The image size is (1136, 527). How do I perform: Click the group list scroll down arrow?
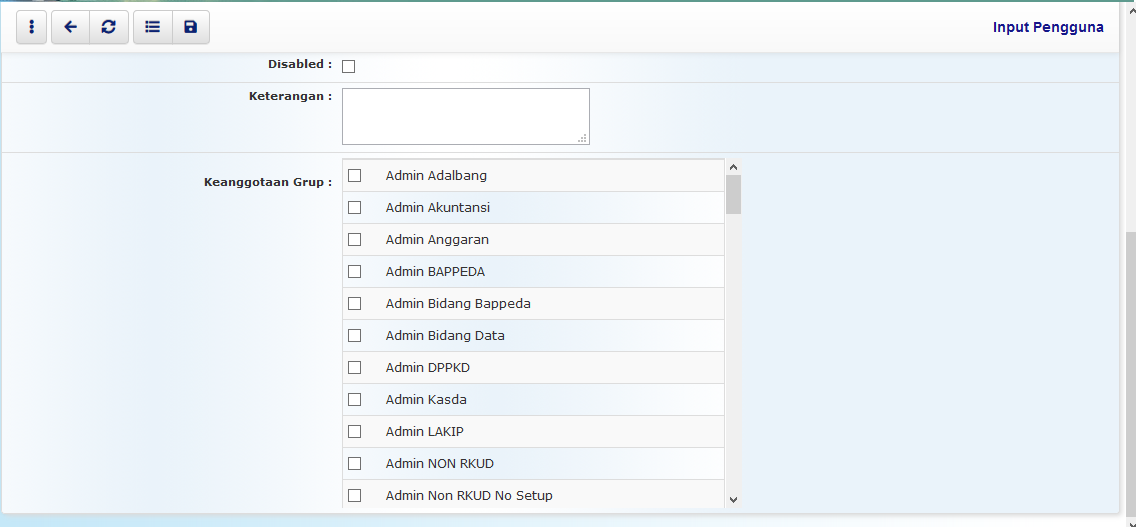pyautogui.click(x=733, y=499)
